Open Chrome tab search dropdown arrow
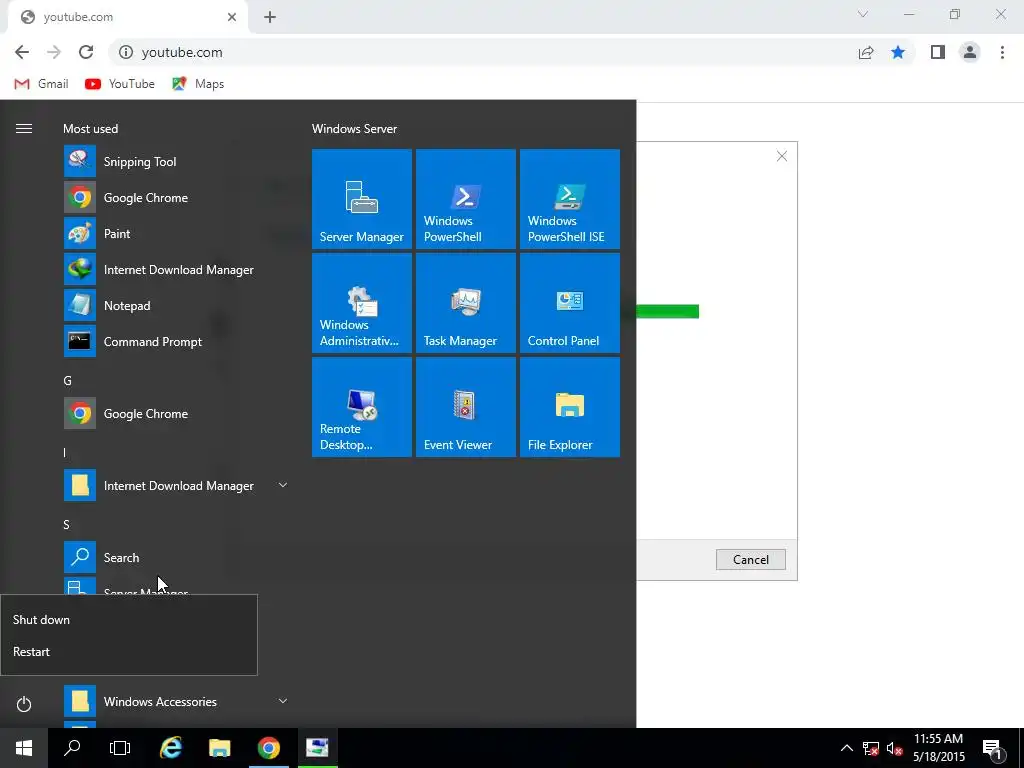The width and height of the screenshot is (1024, 768). click(863, 14)
